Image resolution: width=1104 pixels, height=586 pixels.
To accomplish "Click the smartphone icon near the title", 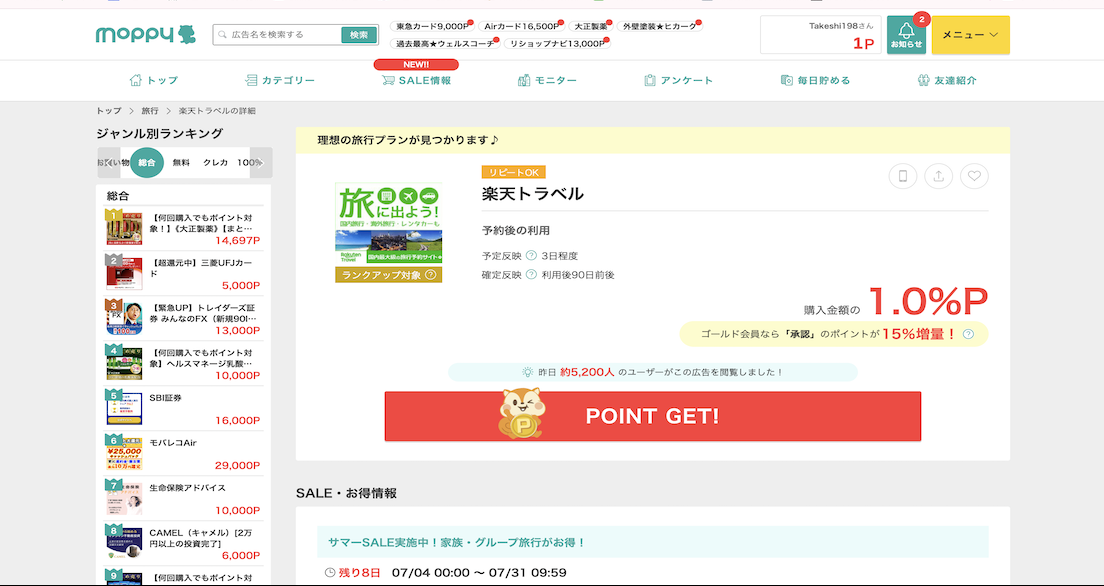I will pyautogui.click(x=903, y=176).
